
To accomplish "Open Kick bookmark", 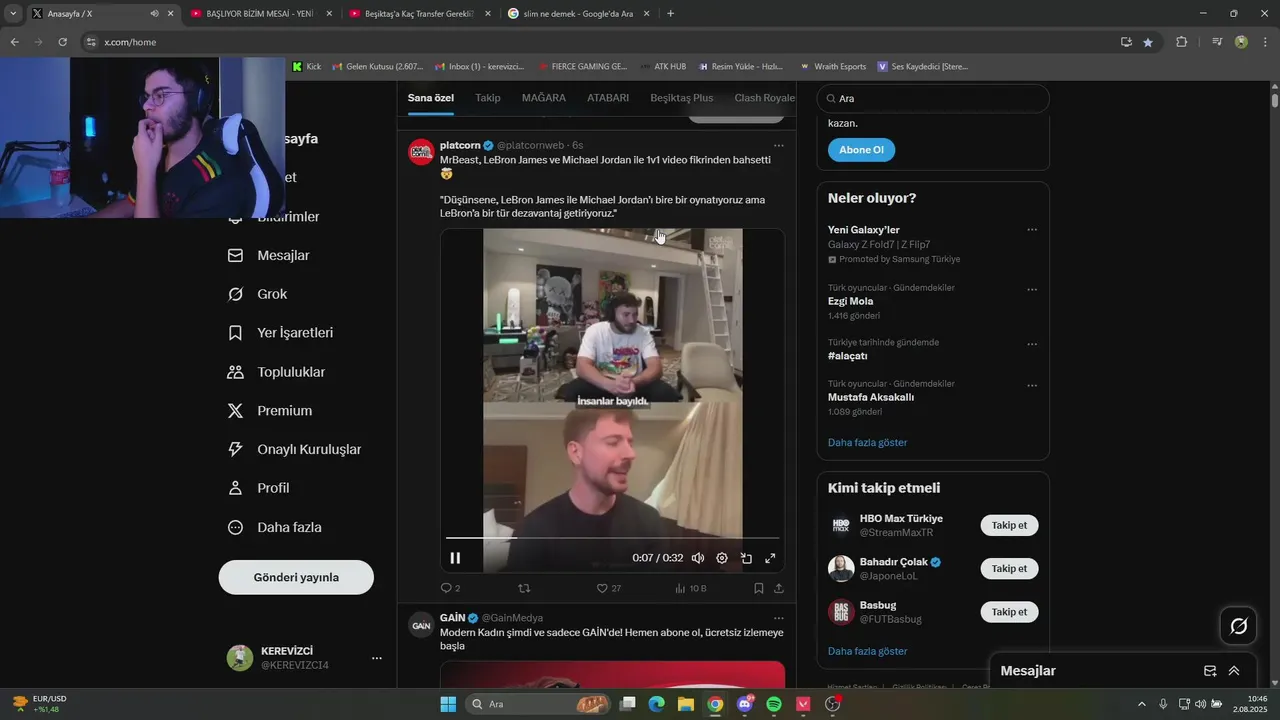I will [x=306, y=66].
